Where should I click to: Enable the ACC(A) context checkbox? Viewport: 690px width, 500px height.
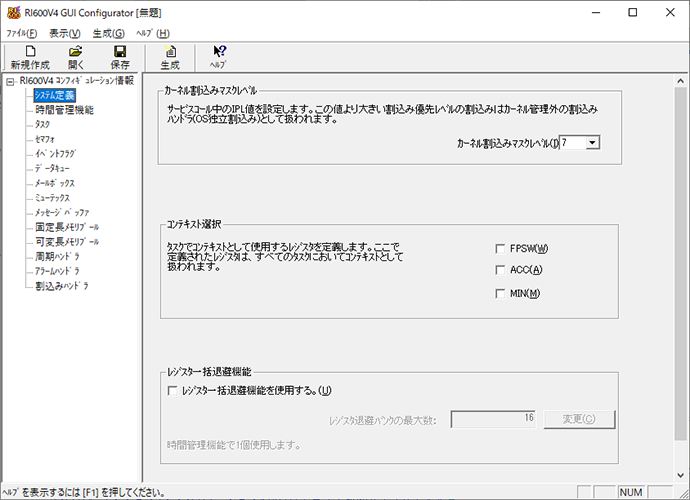tap(500, 270)
